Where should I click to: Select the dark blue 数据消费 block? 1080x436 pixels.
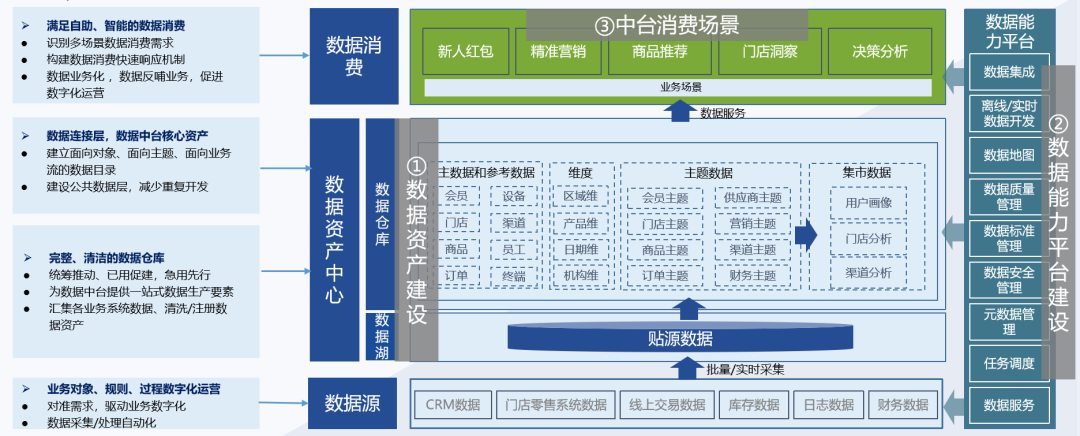354,56
